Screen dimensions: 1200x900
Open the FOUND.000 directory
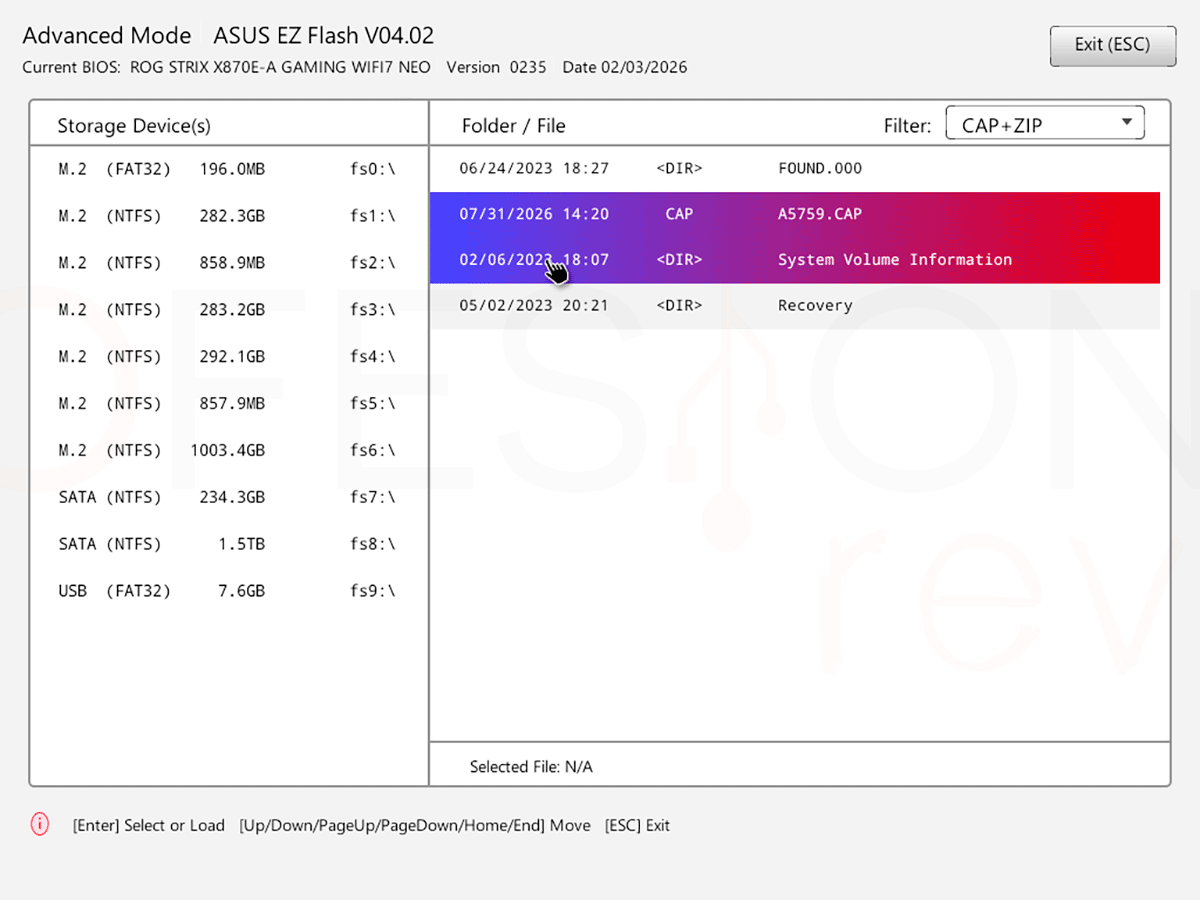click(x=795, y=168)
